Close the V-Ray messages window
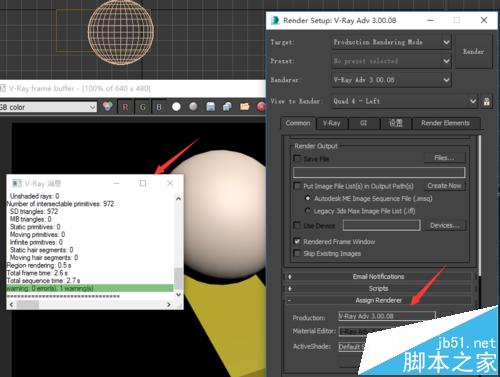The height and width of the screenshot is (377, 500). point(170,183)
